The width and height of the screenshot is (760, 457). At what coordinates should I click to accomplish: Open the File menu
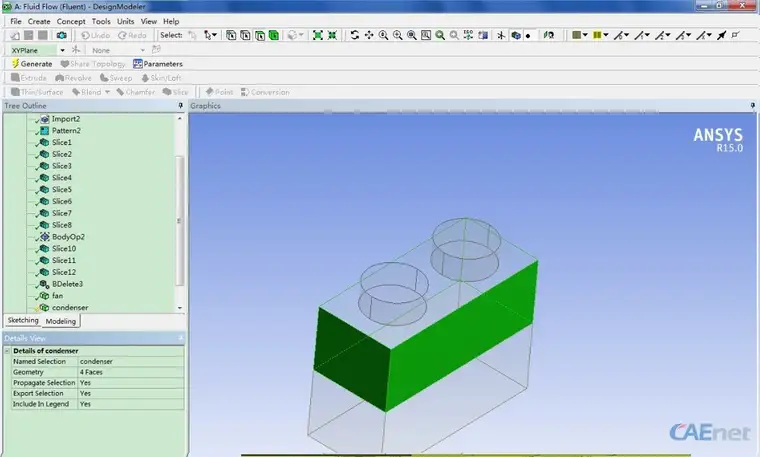pyautogui.click(x=16, y=21)
